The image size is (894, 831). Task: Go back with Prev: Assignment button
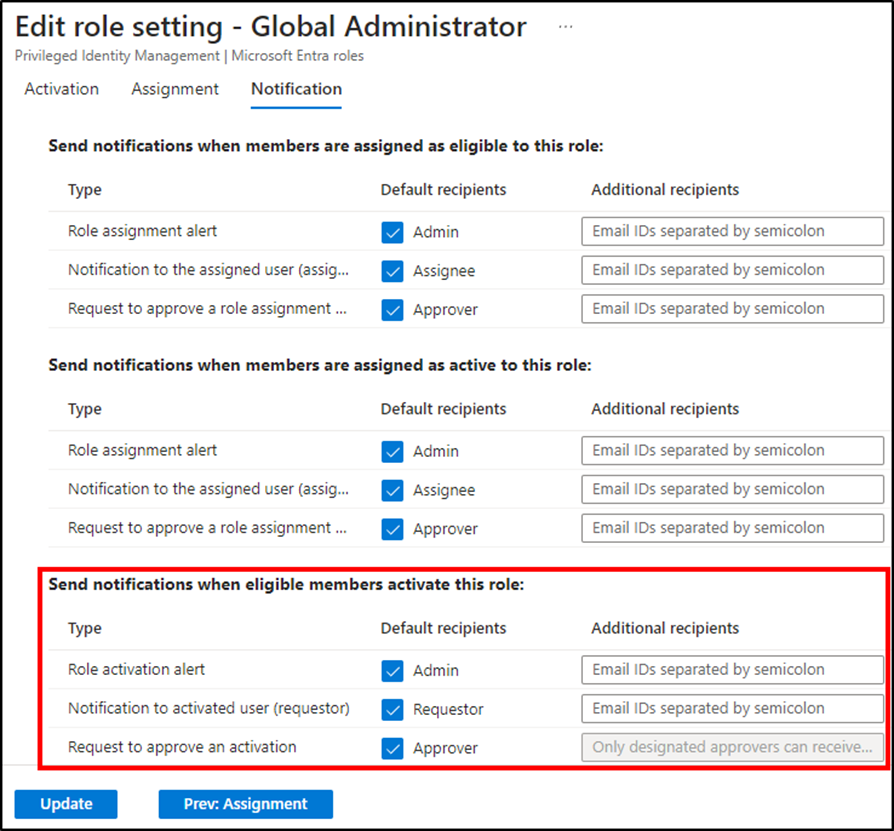[x=246, y=804]
